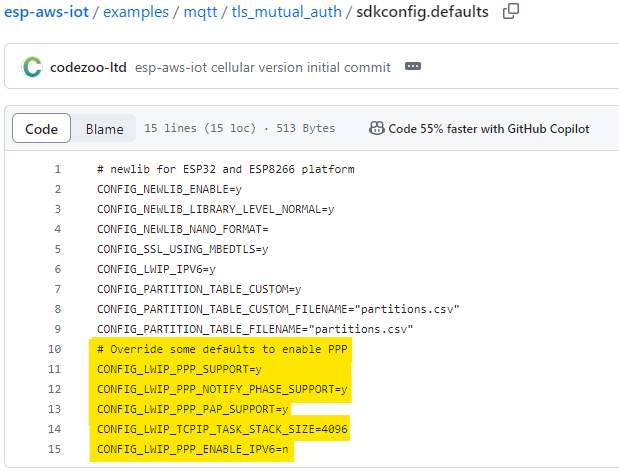Select line number 1
619x471 pixels.
click(58, 169)
